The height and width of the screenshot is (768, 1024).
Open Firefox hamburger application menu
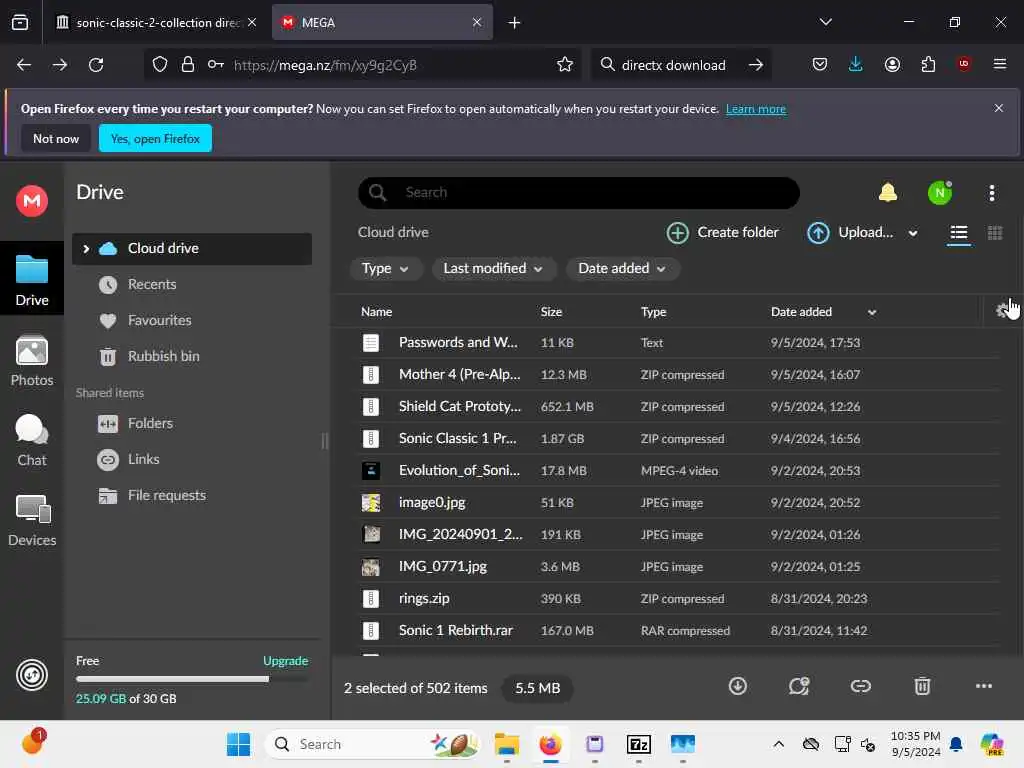click(1000, 64)
